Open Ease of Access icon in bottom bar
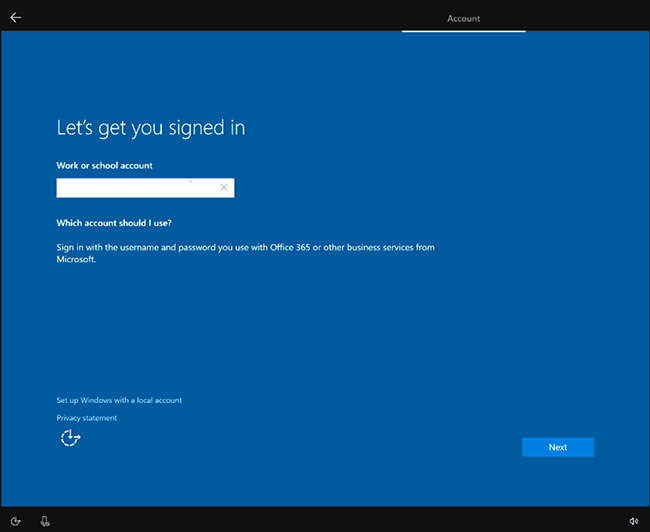The image size is (650, 532). pyautogui.click(x=15, y=521)
